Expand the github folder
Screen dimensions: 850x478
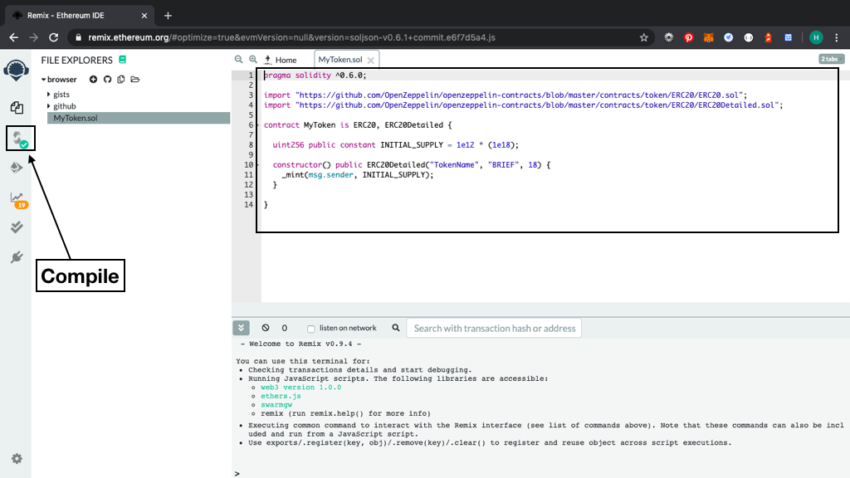pyautogui.click(x=64, y=106)
